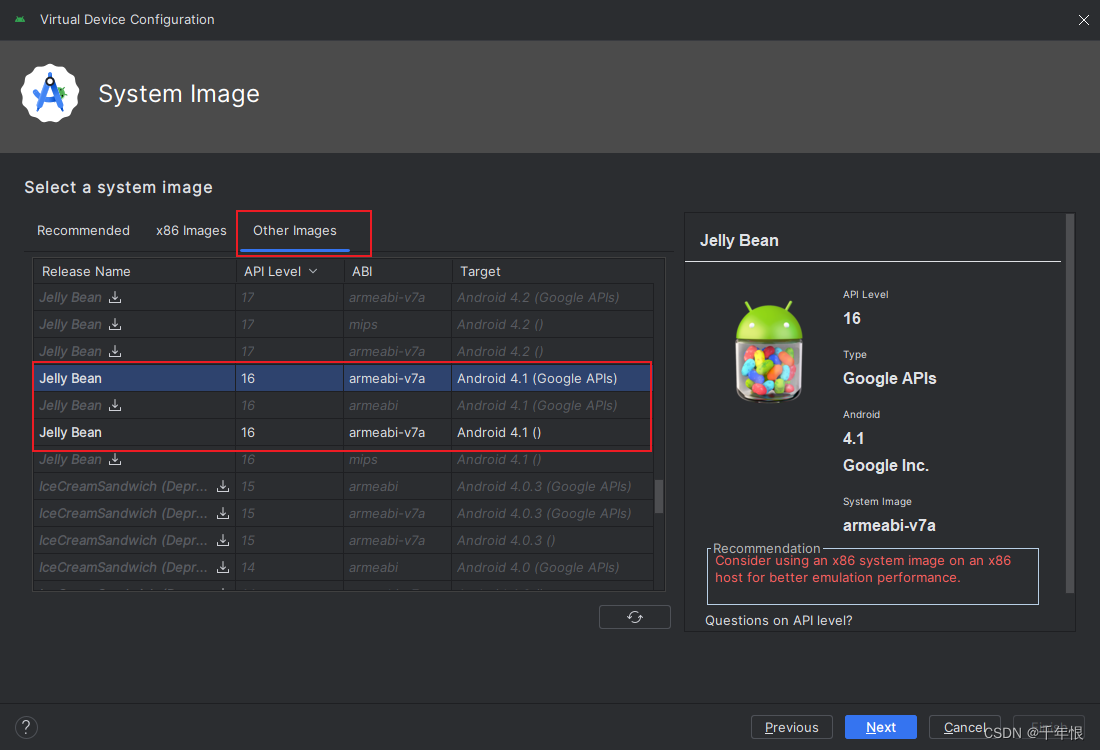The width and height of the screenshot is (1100, 750).
Task: Click the details panel vertical scrollbar
Action: pos(1070,404)
